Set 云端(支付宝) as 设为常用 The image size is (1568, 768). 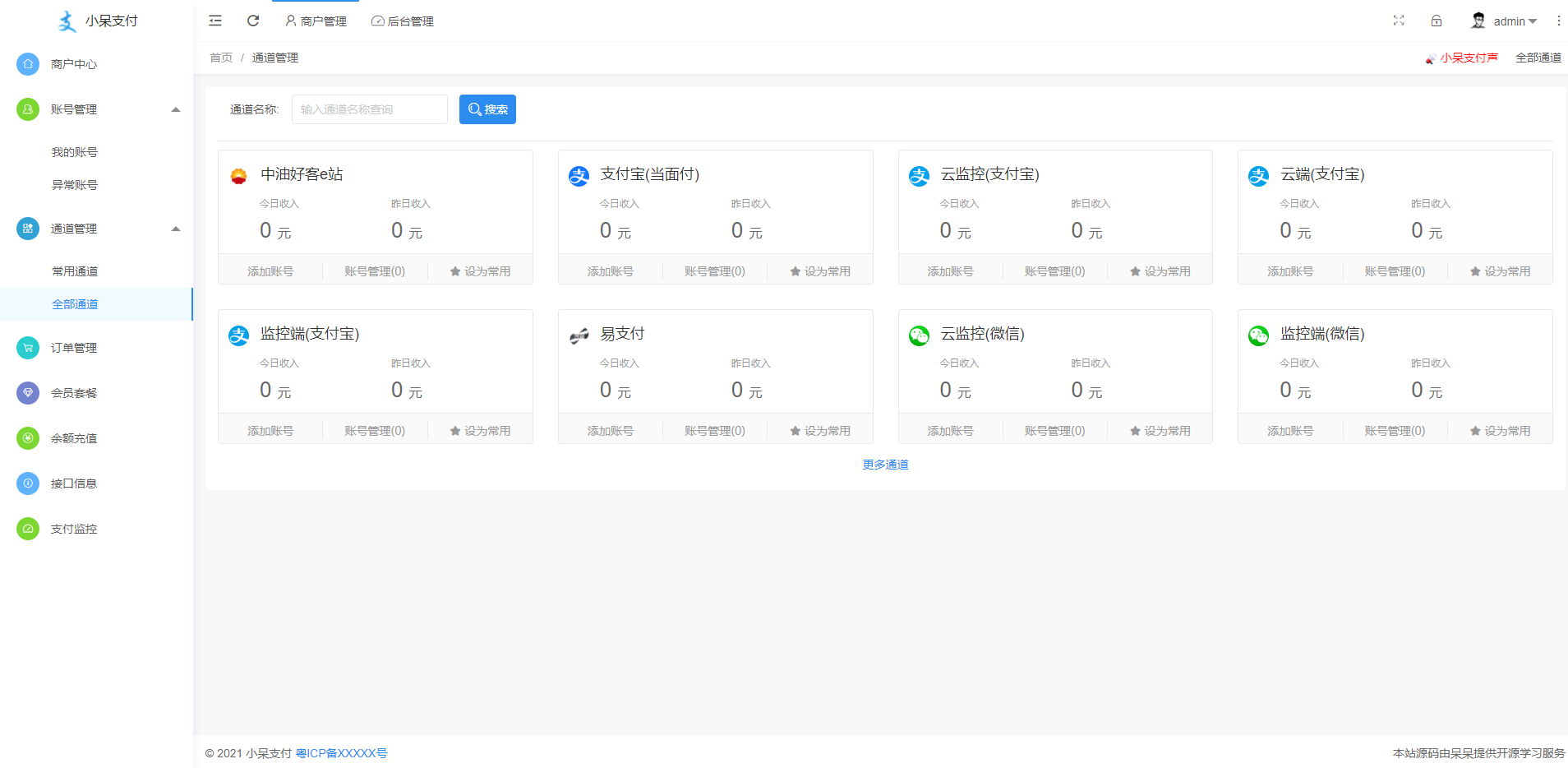point(1500,271)
